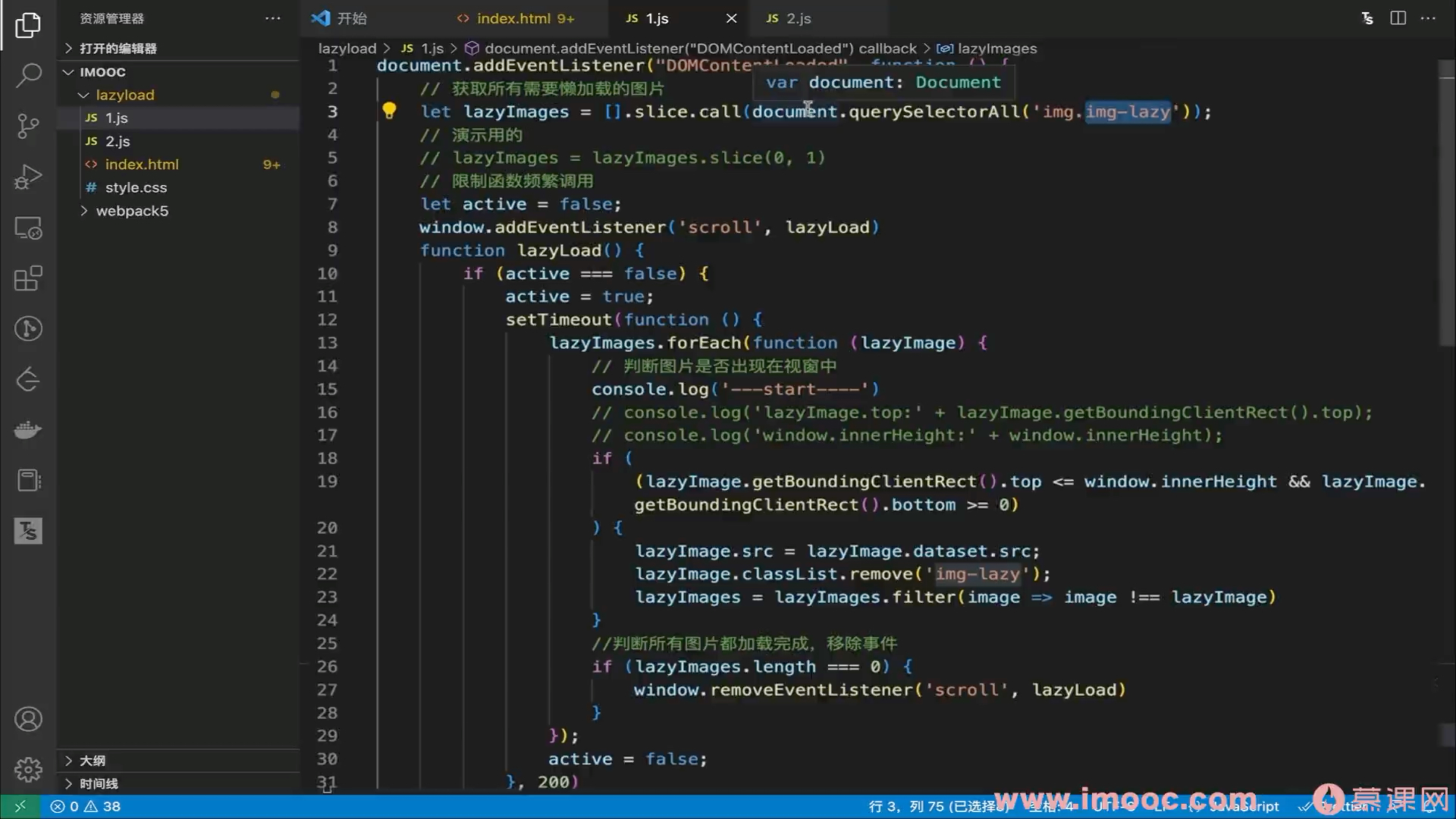Click the remote window indicator in status bar
Image resolution: width=1456 pixels, height=819 pixels.
tap(20, 806)
